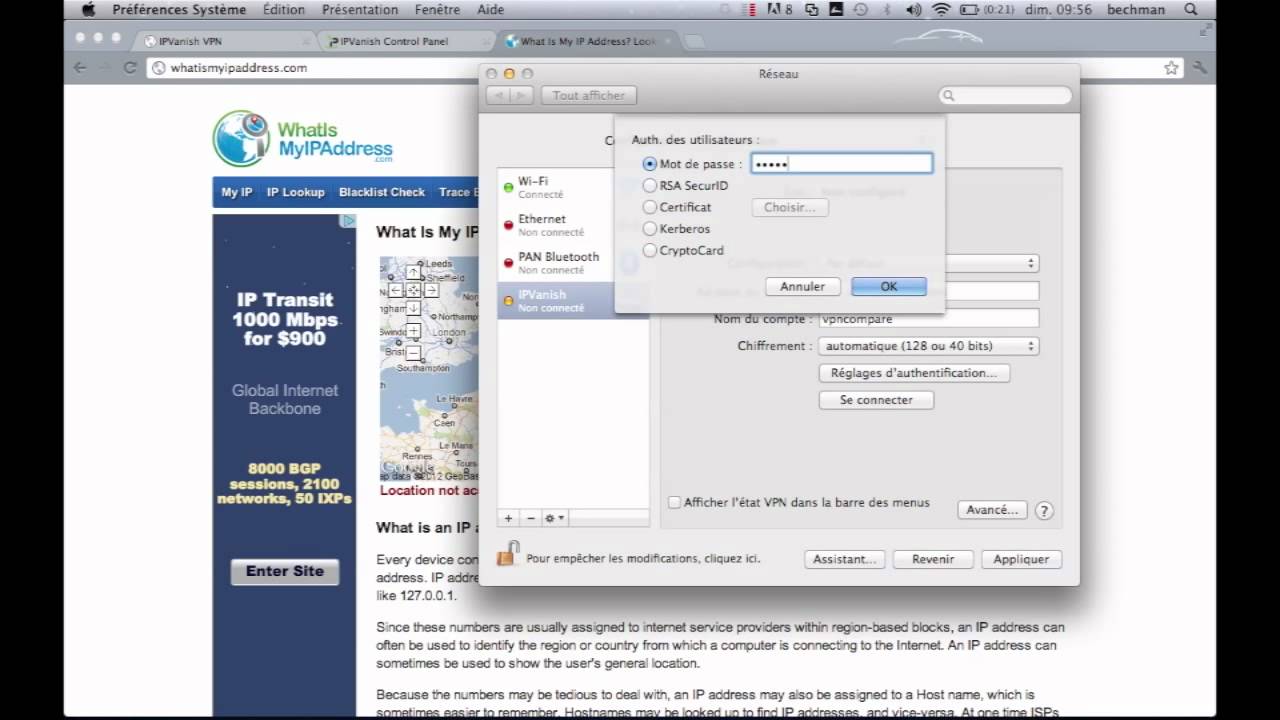
Task: Click the lock icon to prevent changes
Action: (x=508, y=553)
